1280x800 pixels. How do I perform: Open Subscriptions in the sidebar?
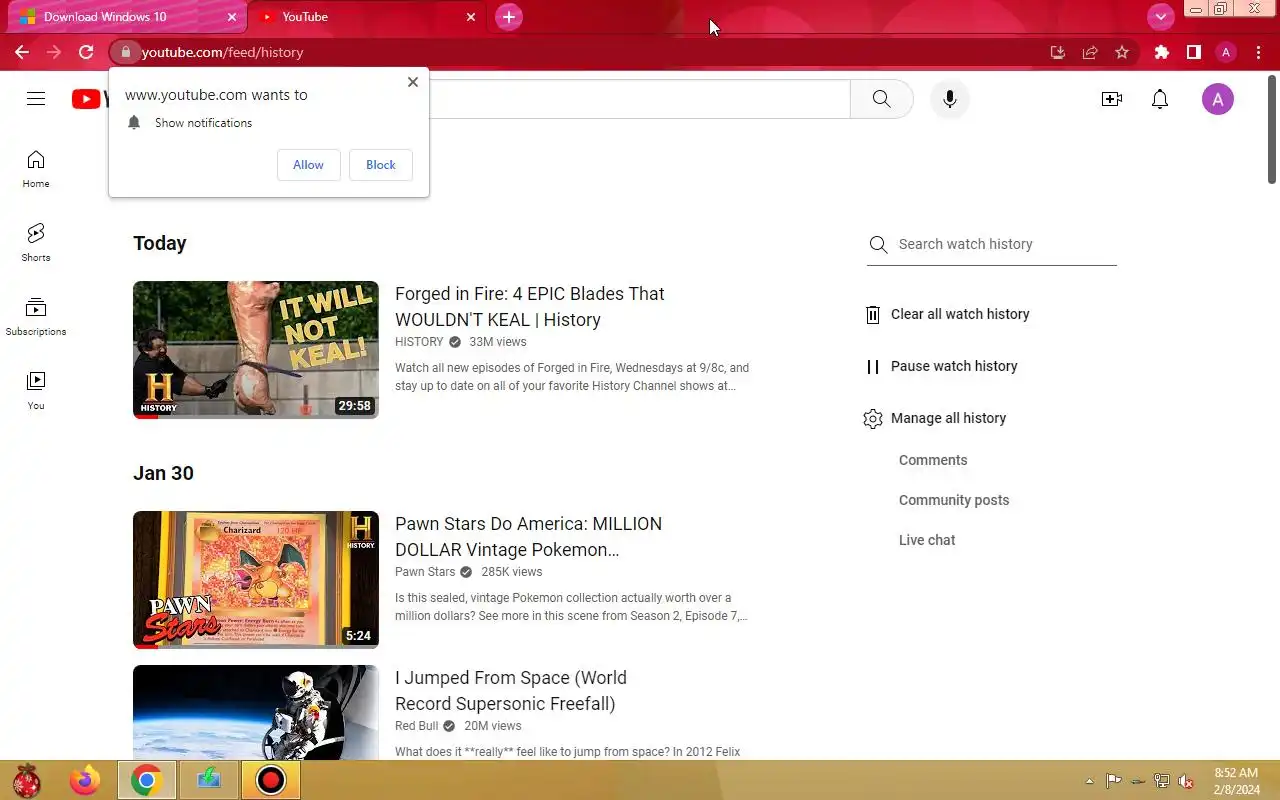tap(36, 317)
